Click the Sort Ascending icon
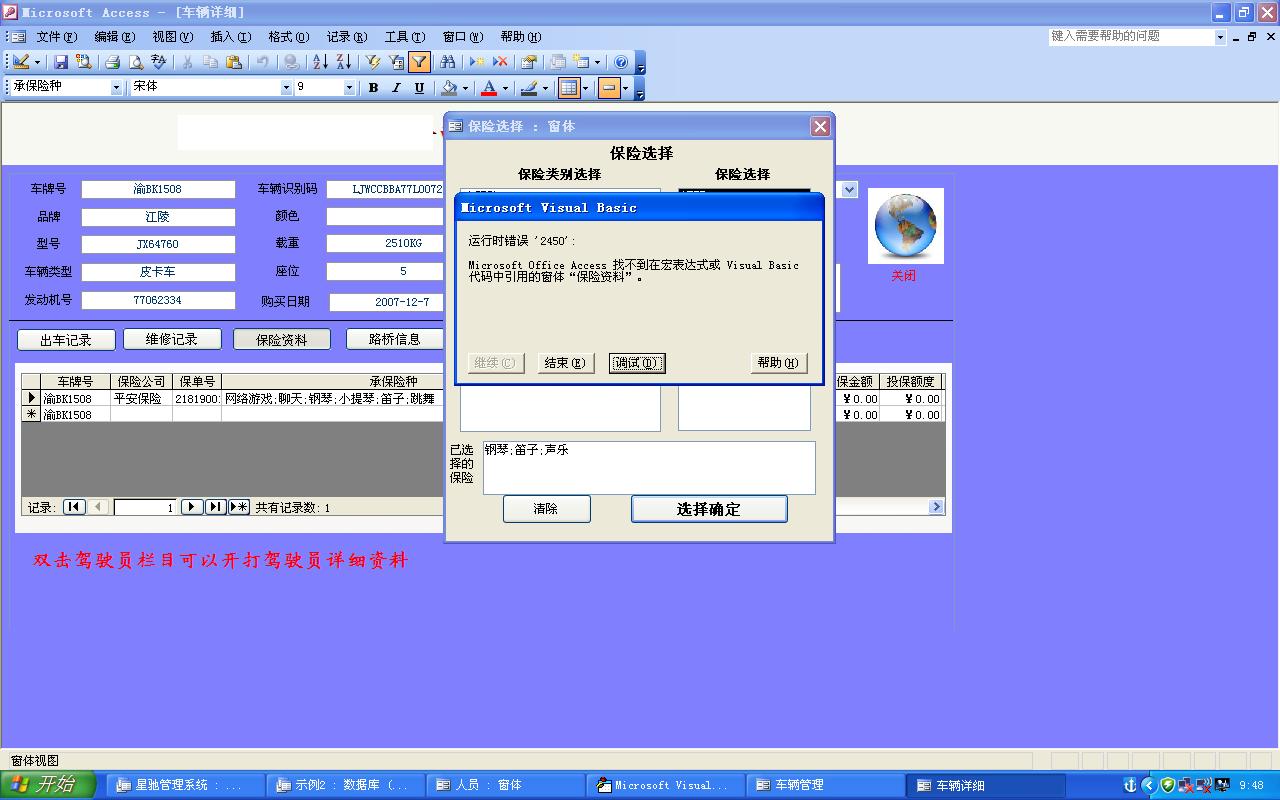 click(x=320, y=62)
